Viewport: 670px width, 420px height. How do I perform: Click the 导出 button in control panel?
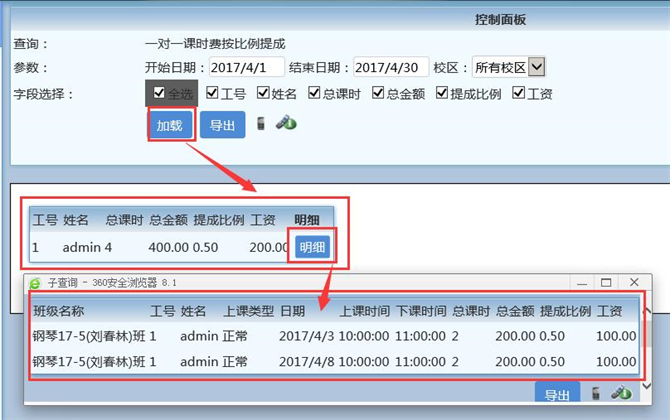[x=222, y=125]
